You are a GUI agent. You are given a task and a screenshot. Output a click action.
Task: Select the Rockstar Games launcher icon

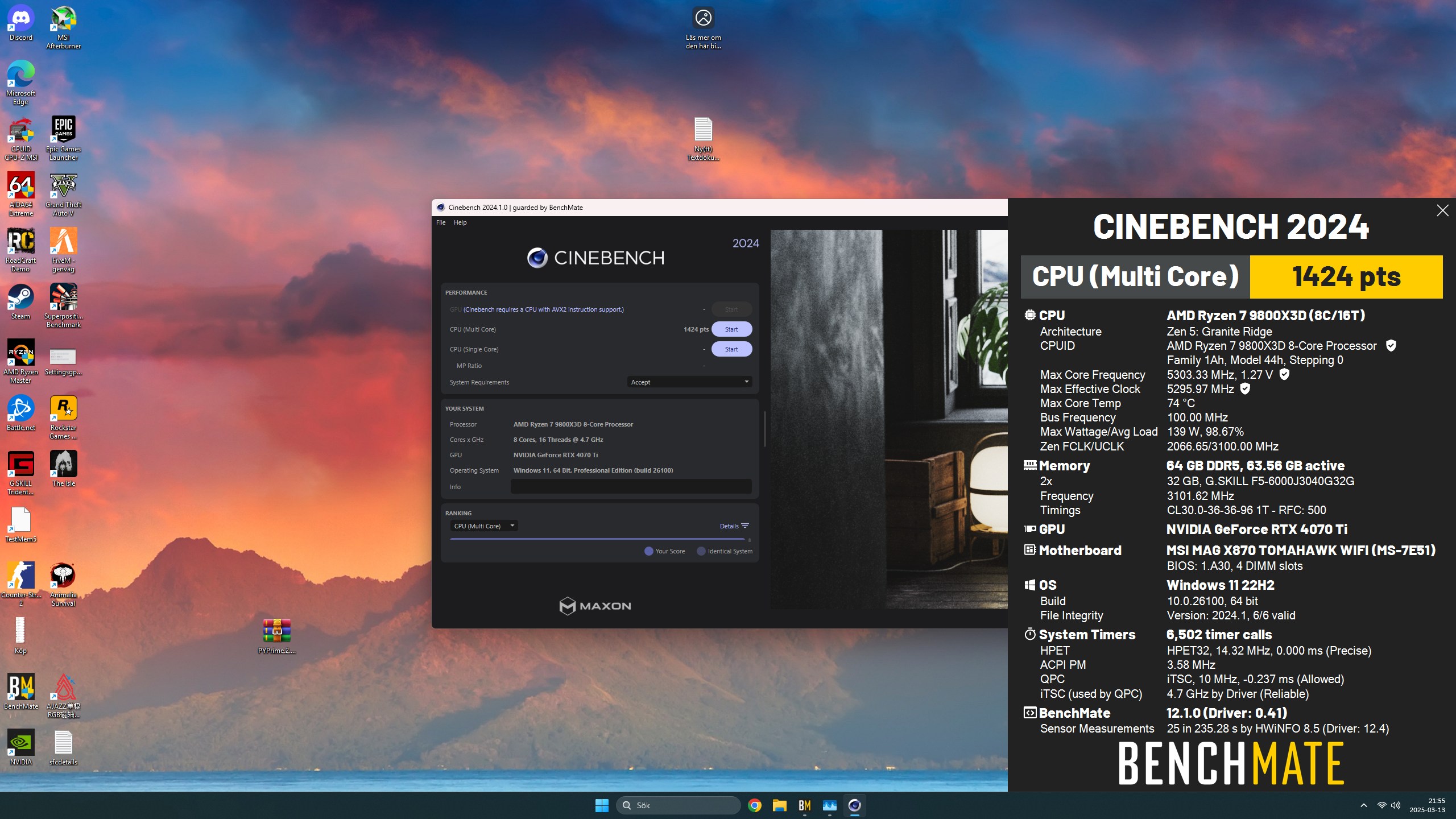pyautogui.click(x=63, y=417)
